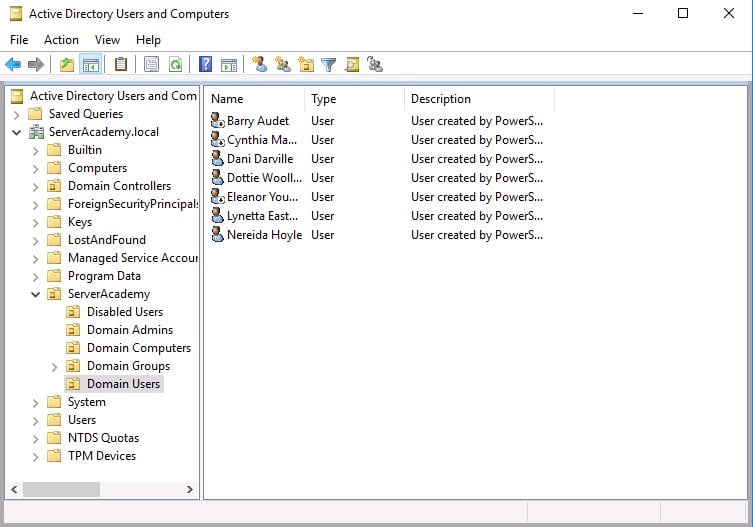753x527 pixels.
Task: Open the Properties toolbar icon
Action: click(151, 64)
